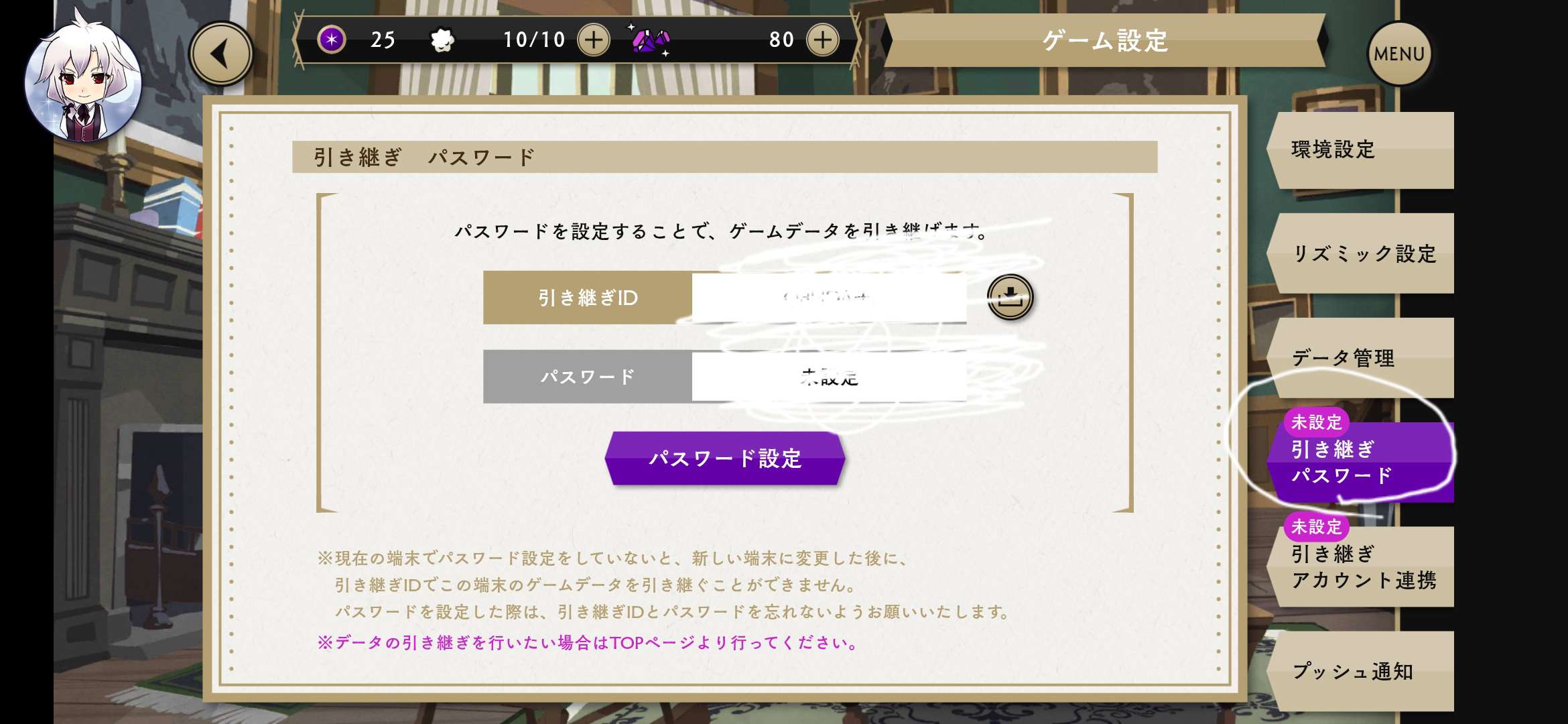1568x724 pixels.
Task: Click the purple パスワード設定 button
Action: pos(724,459)
